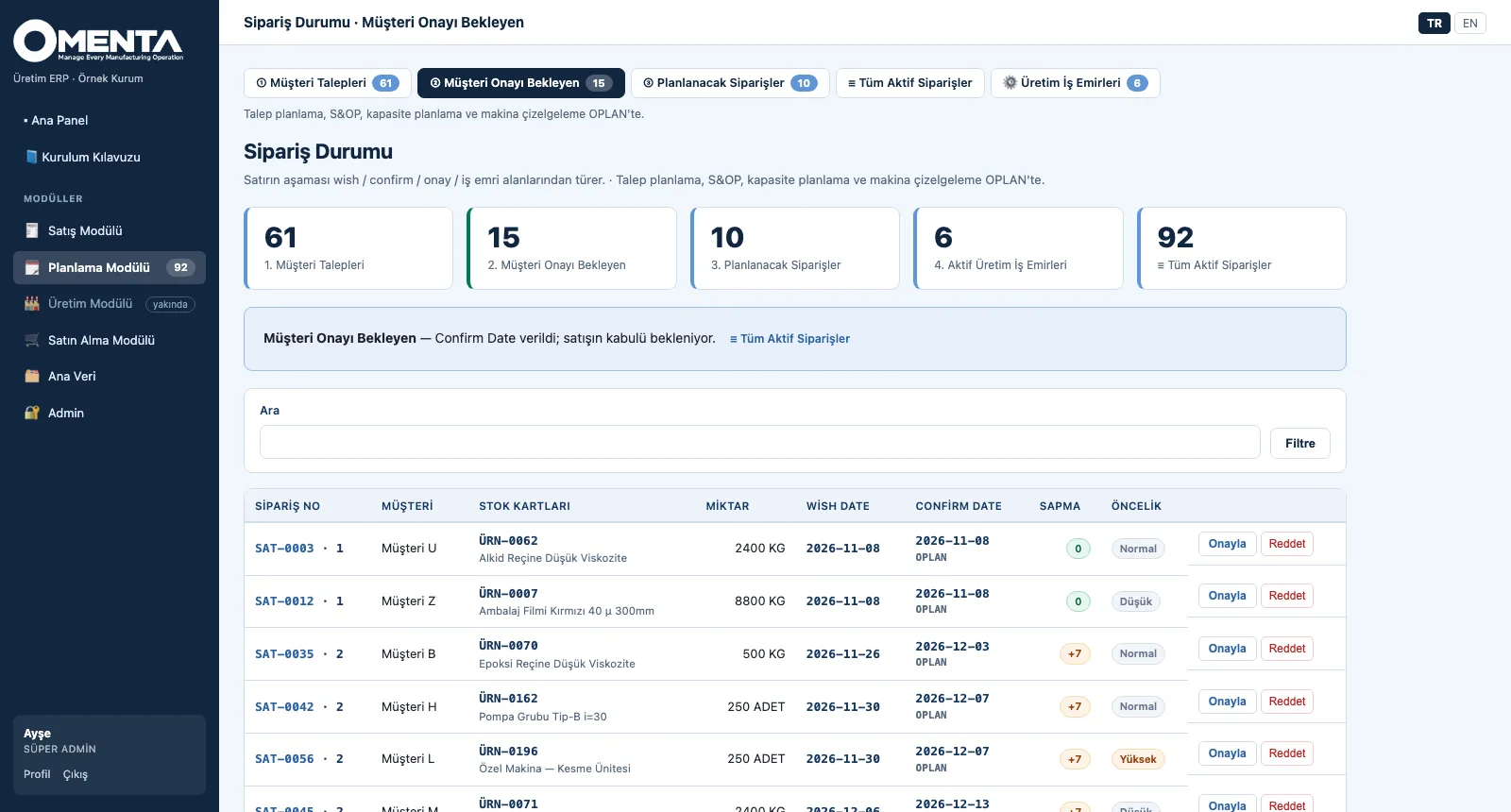Switch language to EN
1511x812 pixels.
click(x=1470, y=24)
